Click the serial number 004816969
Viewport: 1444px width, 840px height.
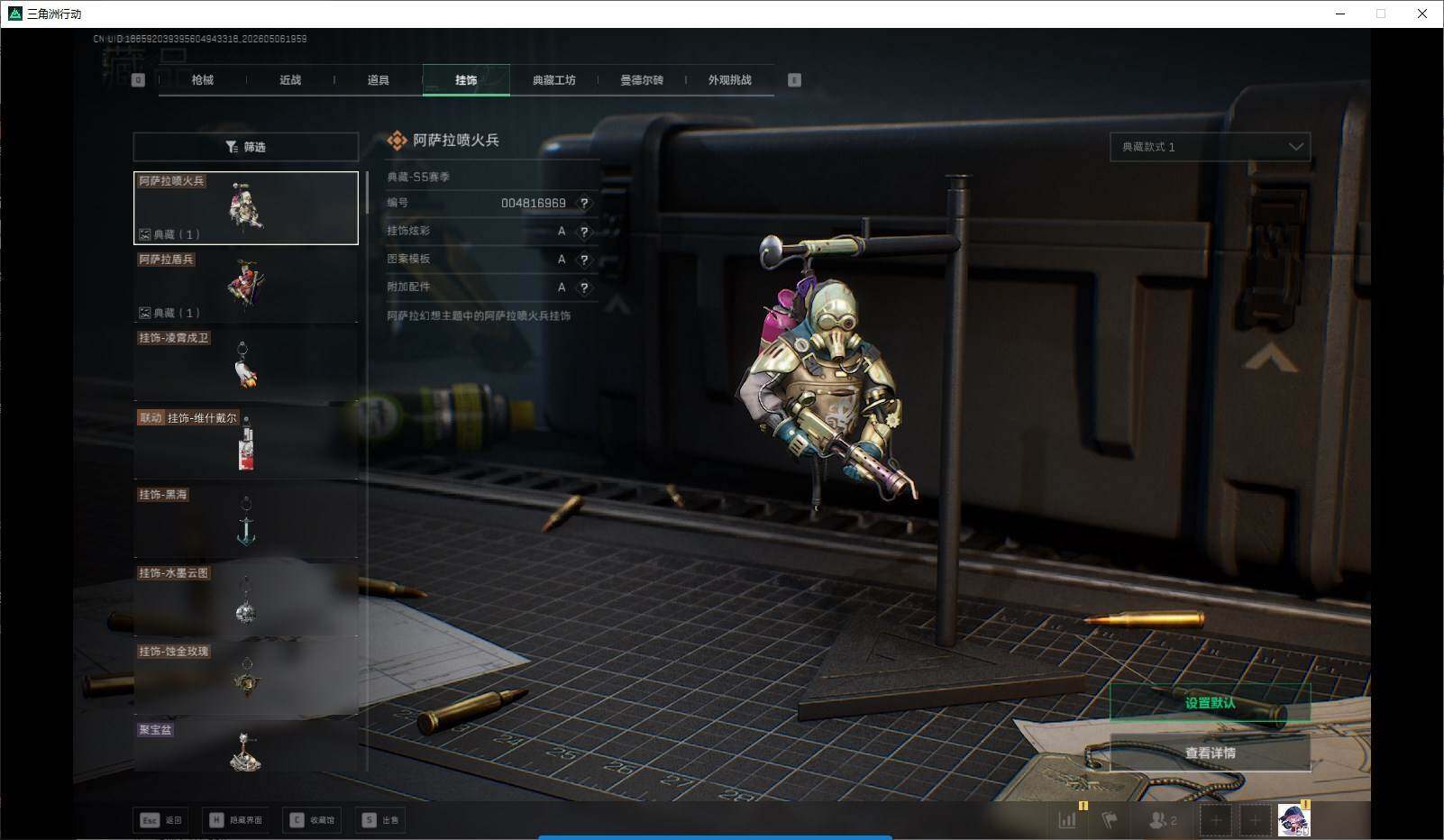(x=534, y=204)
